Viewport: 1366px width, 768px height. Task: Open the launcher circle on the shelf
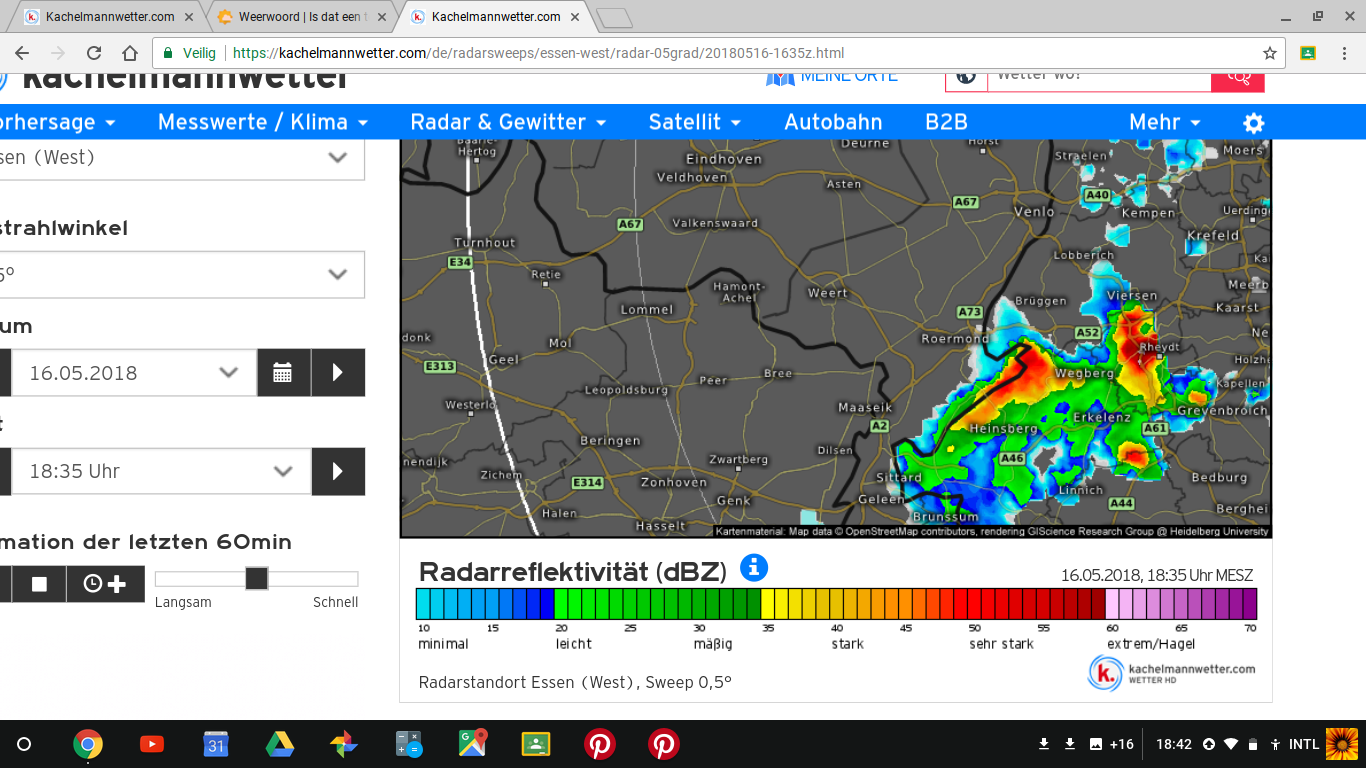coord(25,744)
